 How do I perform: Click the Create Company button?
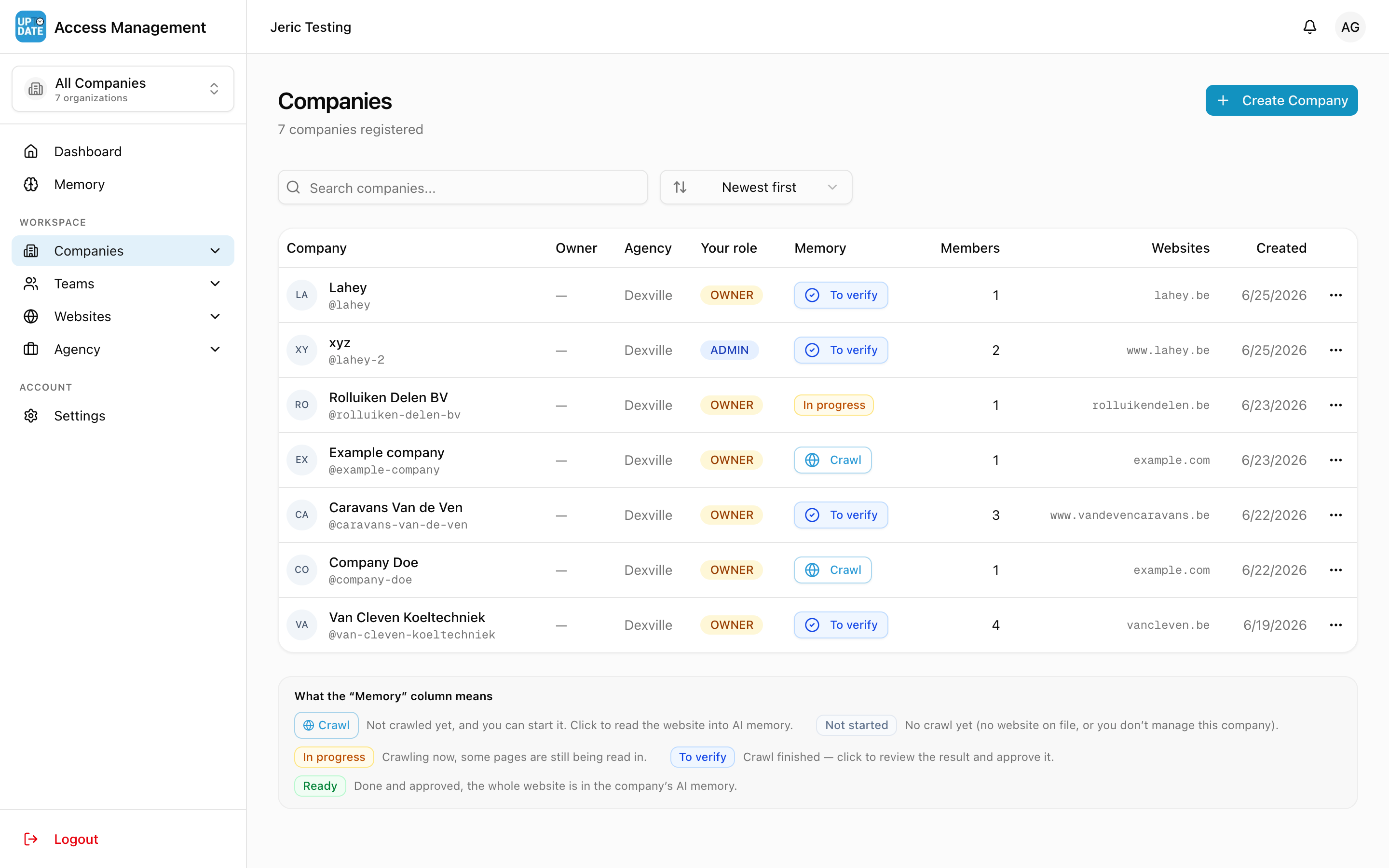click(1281, 100)
